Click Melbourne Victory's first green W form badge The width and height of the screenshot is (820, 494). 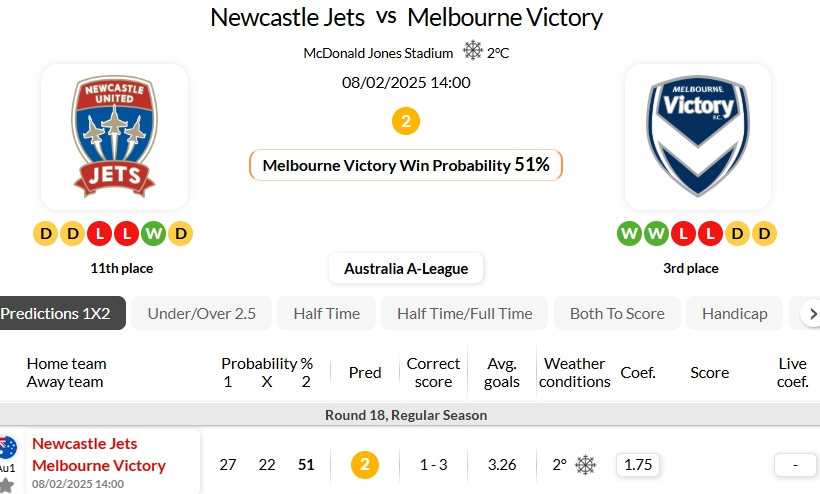tap(629, 234)
